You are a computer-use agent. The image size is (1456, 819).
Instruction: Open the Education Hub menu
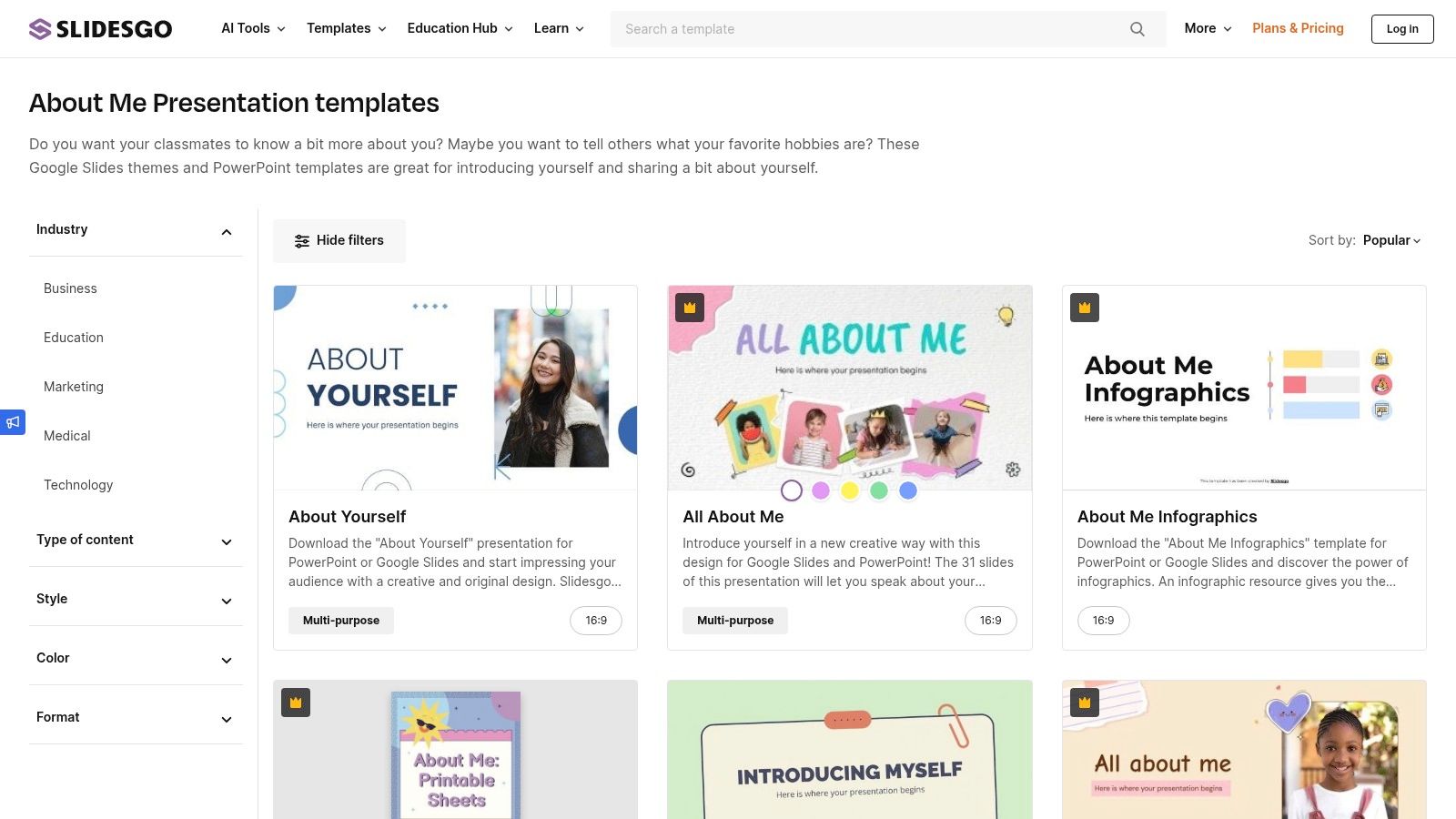[460, 28]
